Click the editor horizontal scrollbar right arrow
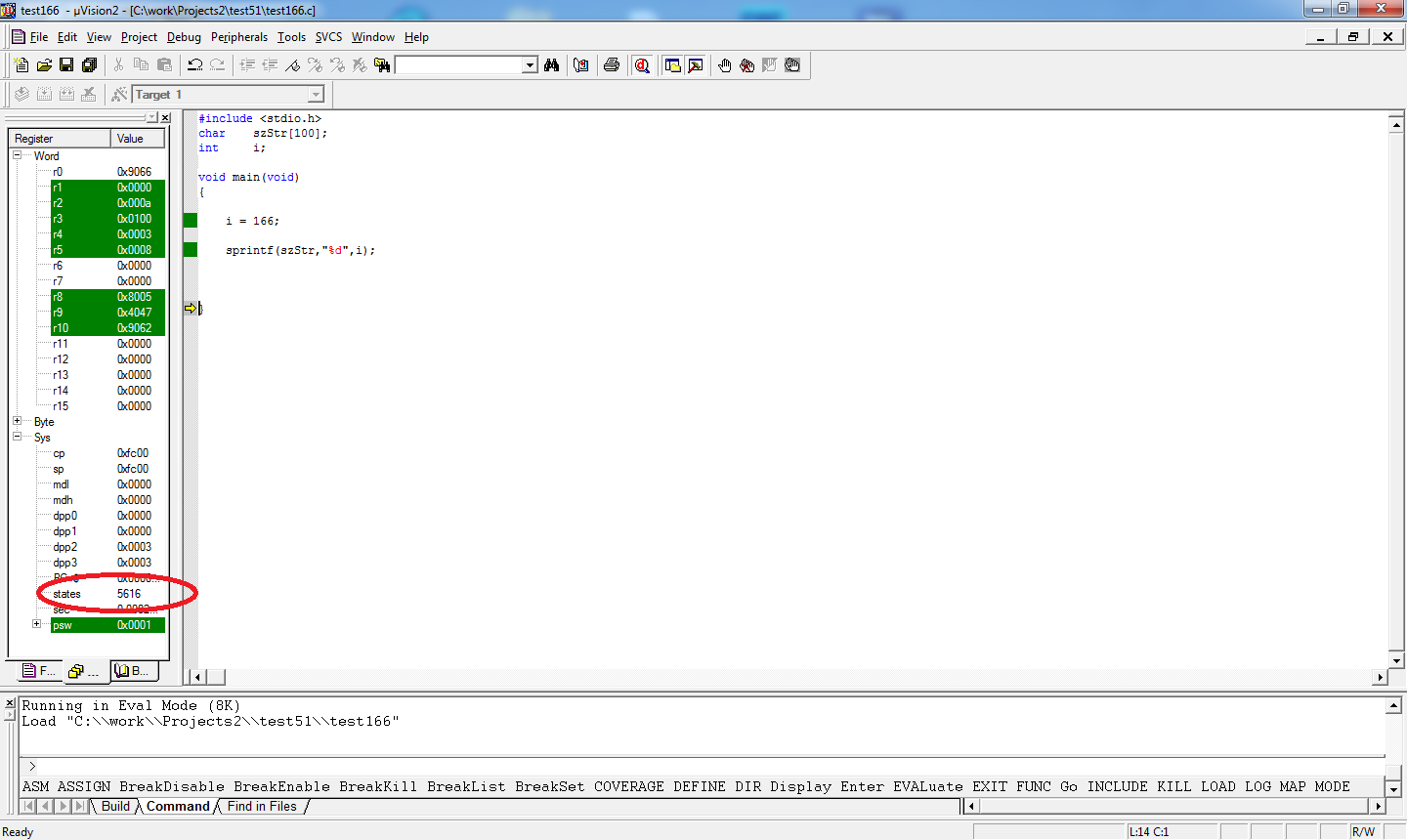Screen dimensions: 1407x840 point(1381,677)
